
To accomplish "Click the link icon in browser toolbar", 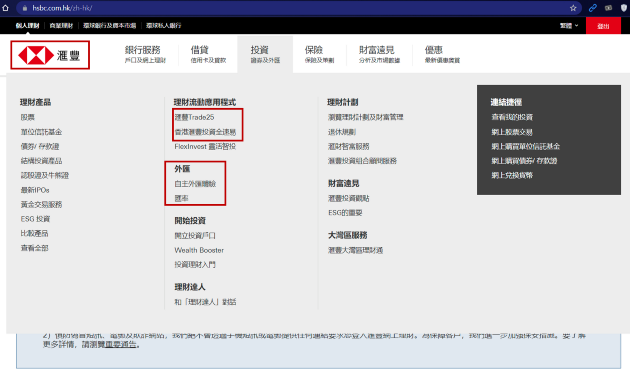I will click(593, 8).
